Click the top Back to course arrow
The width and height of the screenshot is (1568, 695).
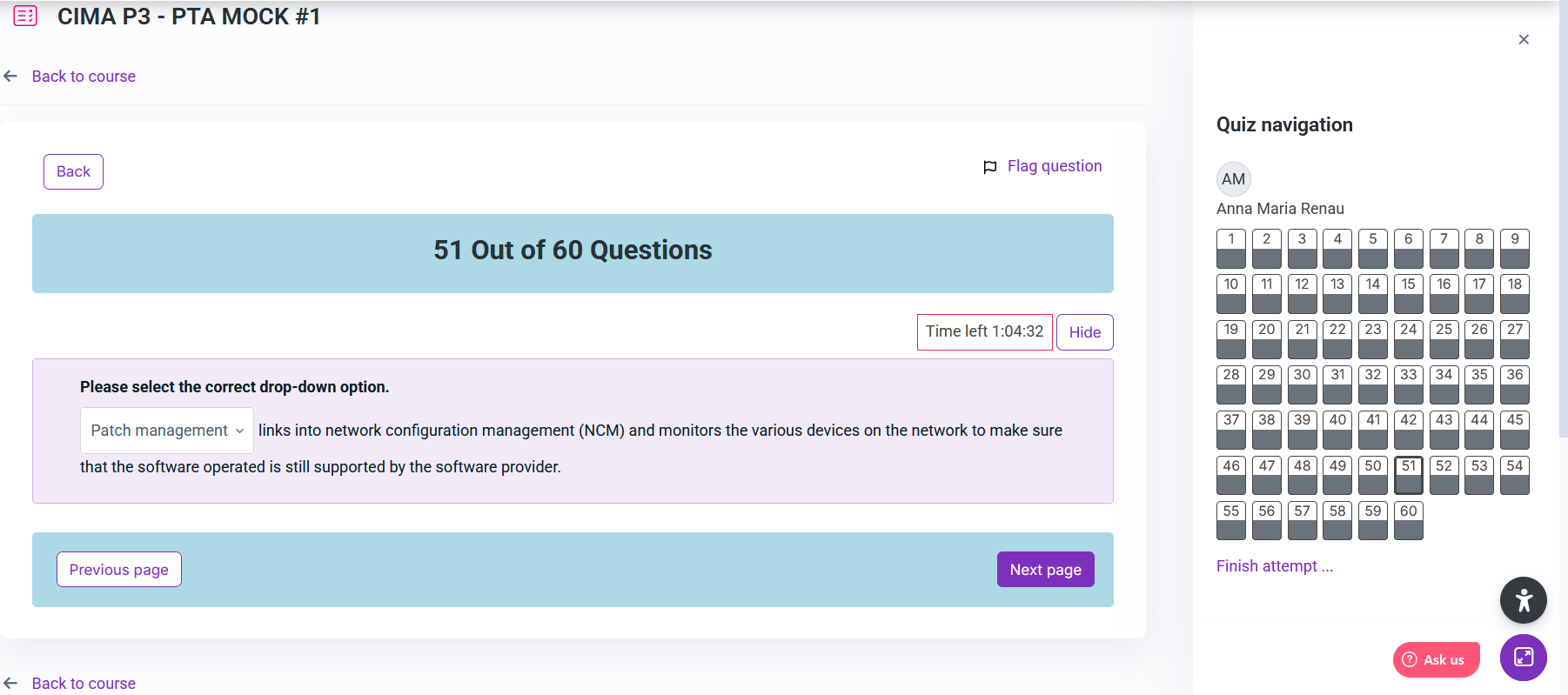tap(11, 77)
